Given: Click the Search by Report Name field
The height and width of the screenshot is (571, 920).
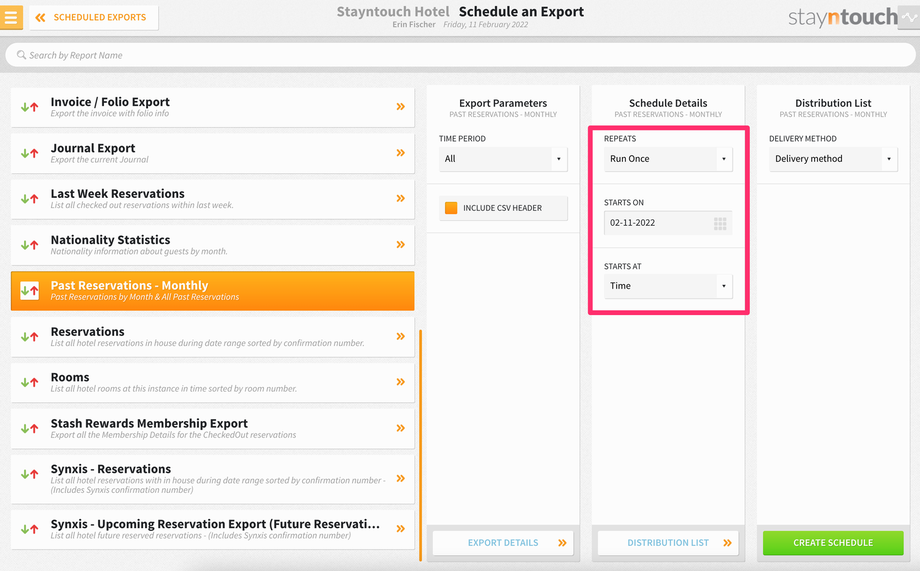Looking at the screenshot, I should point(460,55).
